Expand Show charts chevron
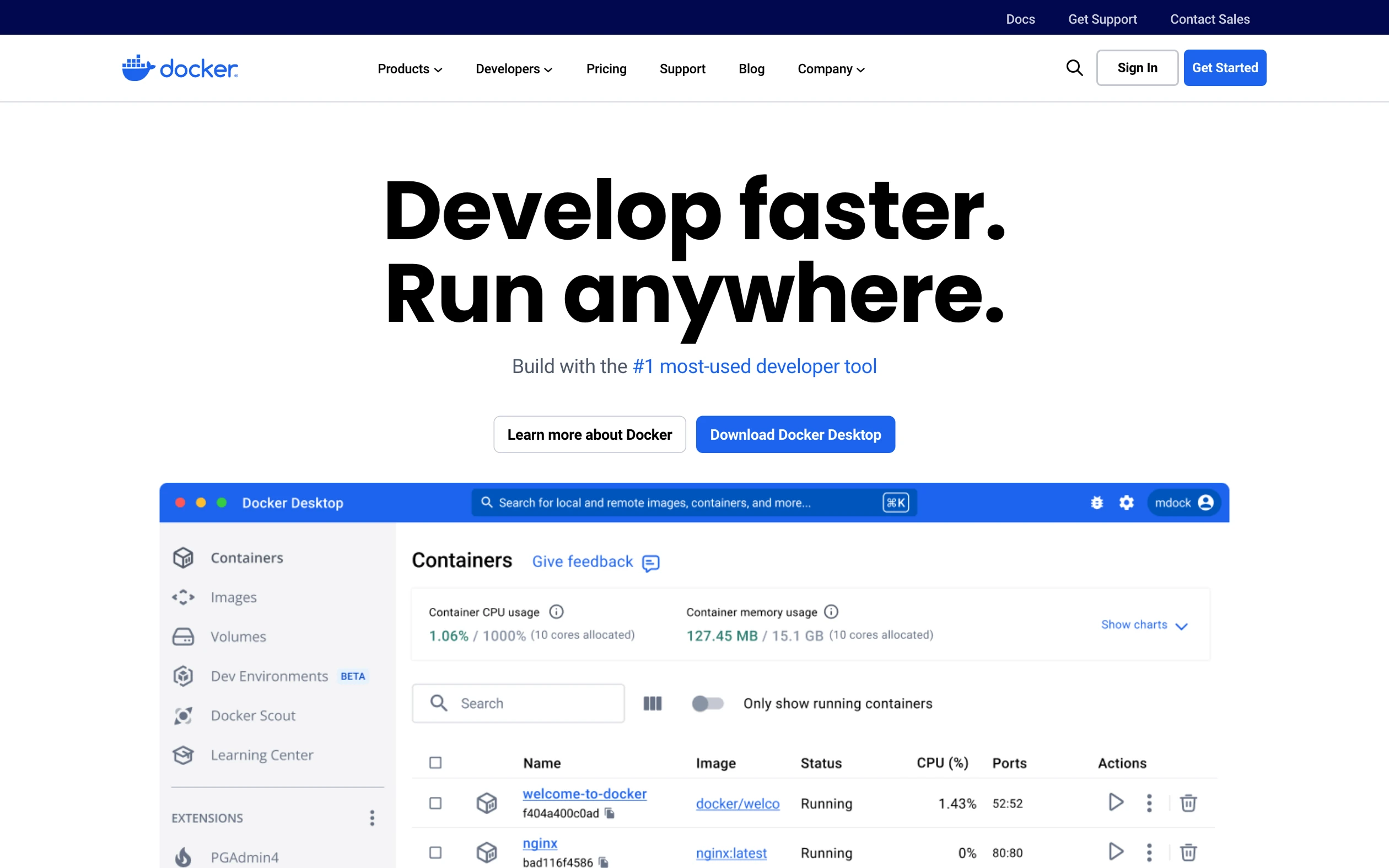 (1181, 626)
